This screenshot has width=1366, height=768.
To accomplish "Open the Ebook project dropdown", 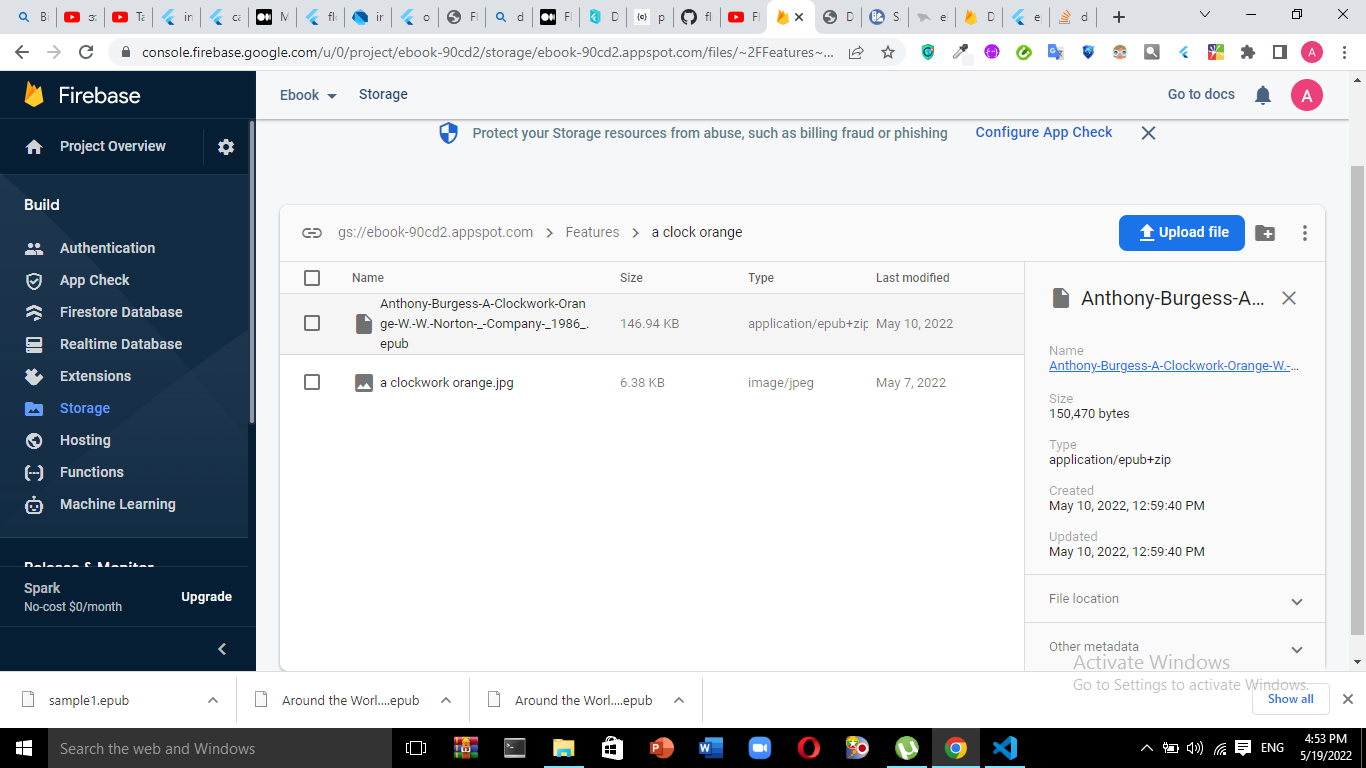I will coord(308,95).
